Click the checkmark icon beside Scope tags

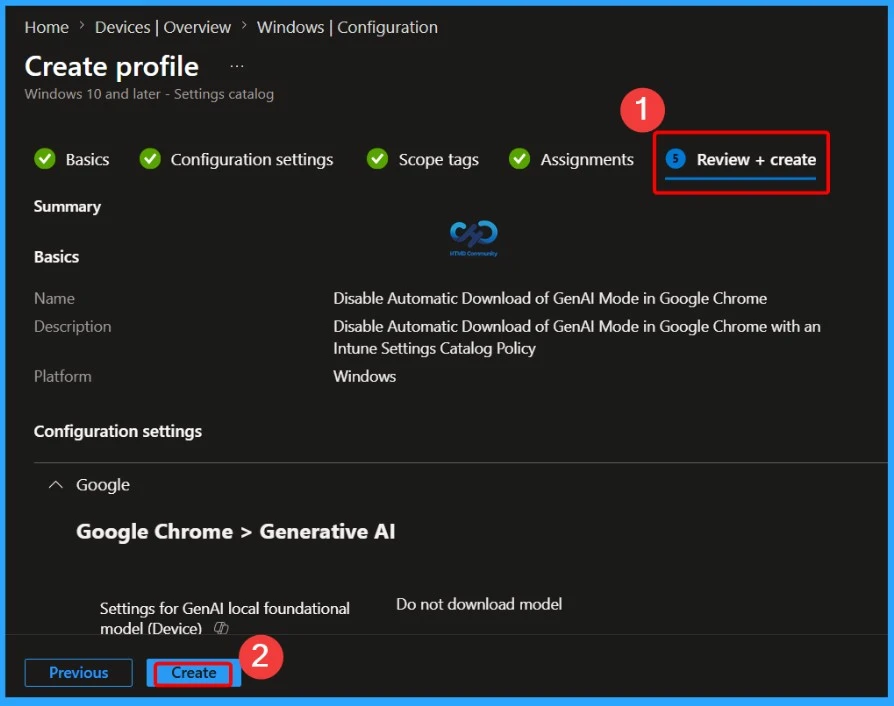pyautogui.click(x=377, y=159)
